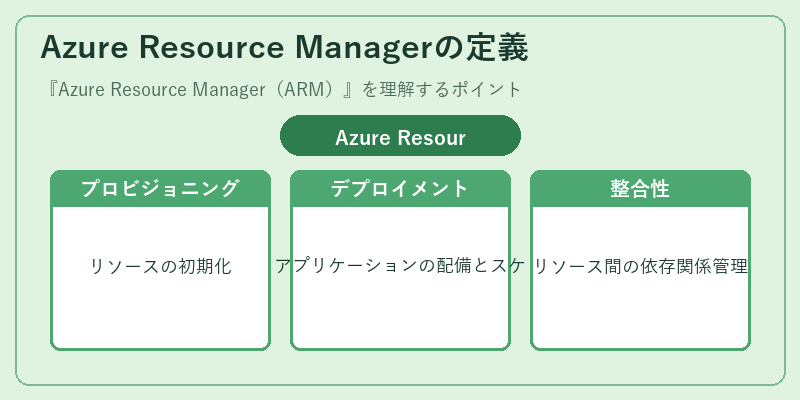Click the プロビジョニング card header
800x400 pixels.
point(160,188)
